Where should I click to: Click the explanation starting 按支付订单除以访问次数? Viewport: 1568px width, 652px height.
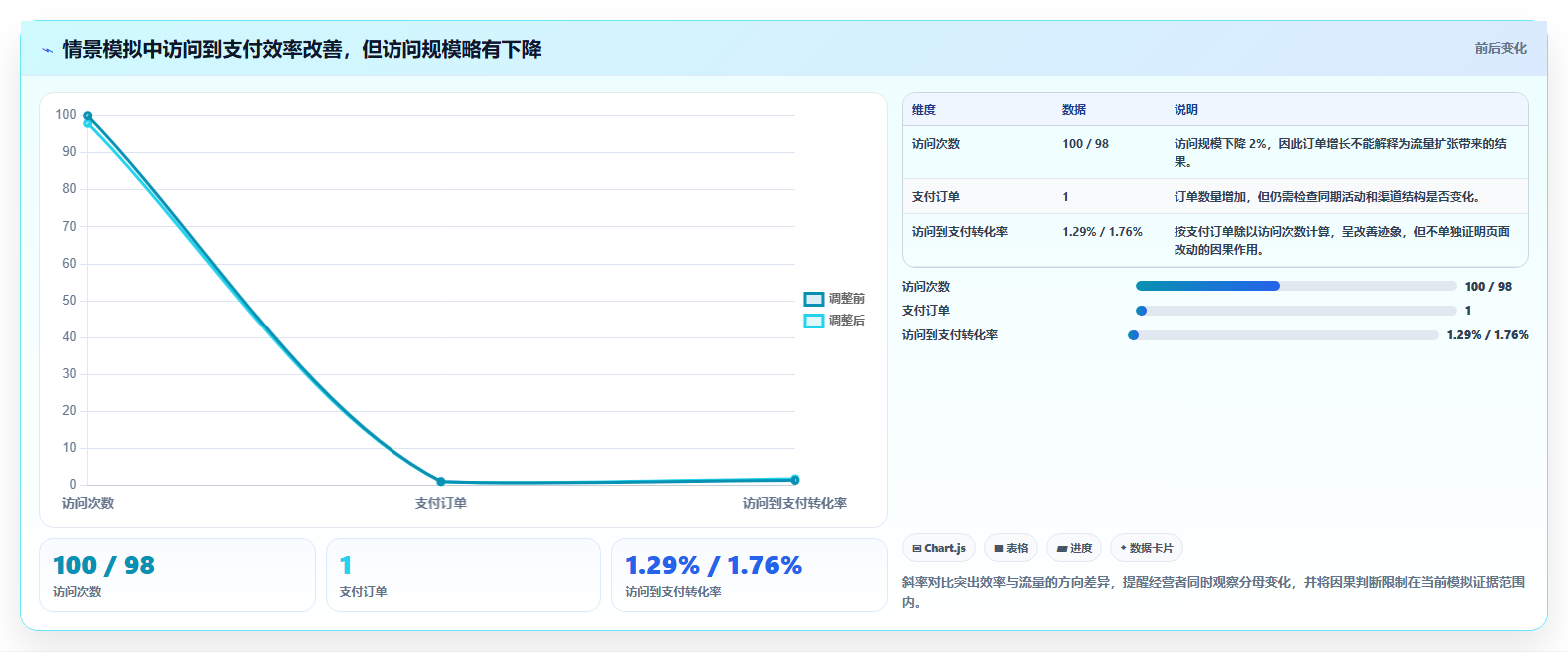1342,241
